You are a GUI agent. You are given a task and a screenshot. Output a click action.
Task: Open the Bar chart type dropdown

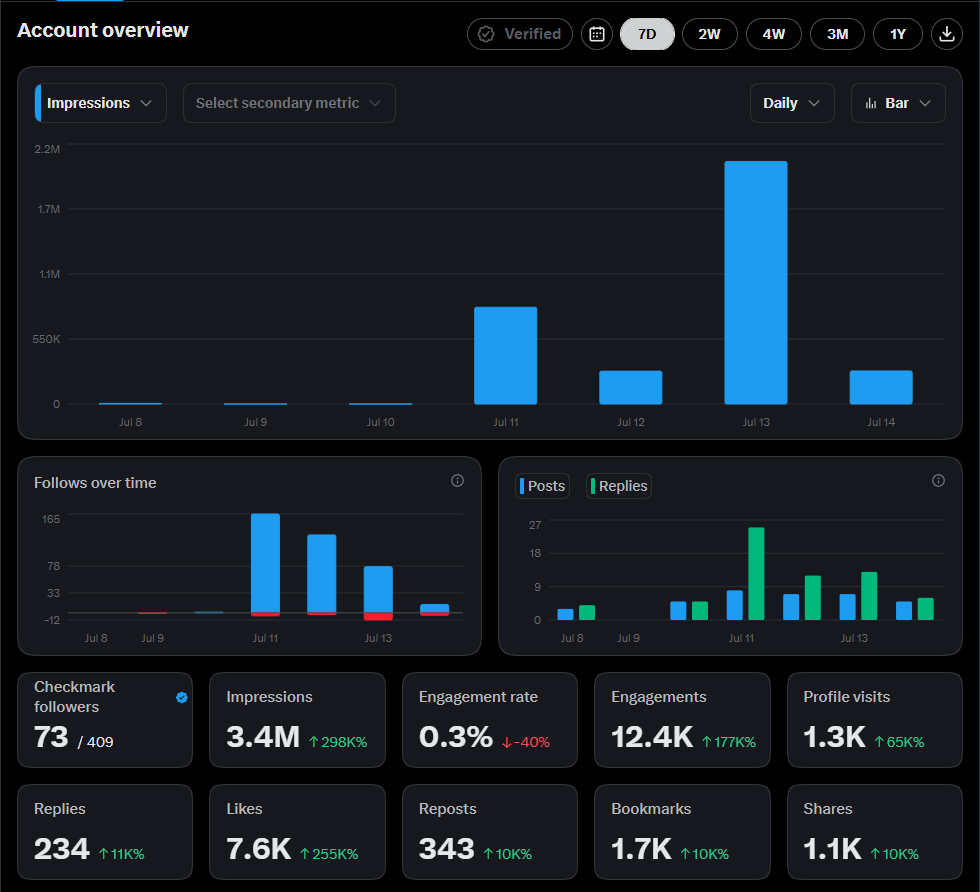(x=898, y=103)
